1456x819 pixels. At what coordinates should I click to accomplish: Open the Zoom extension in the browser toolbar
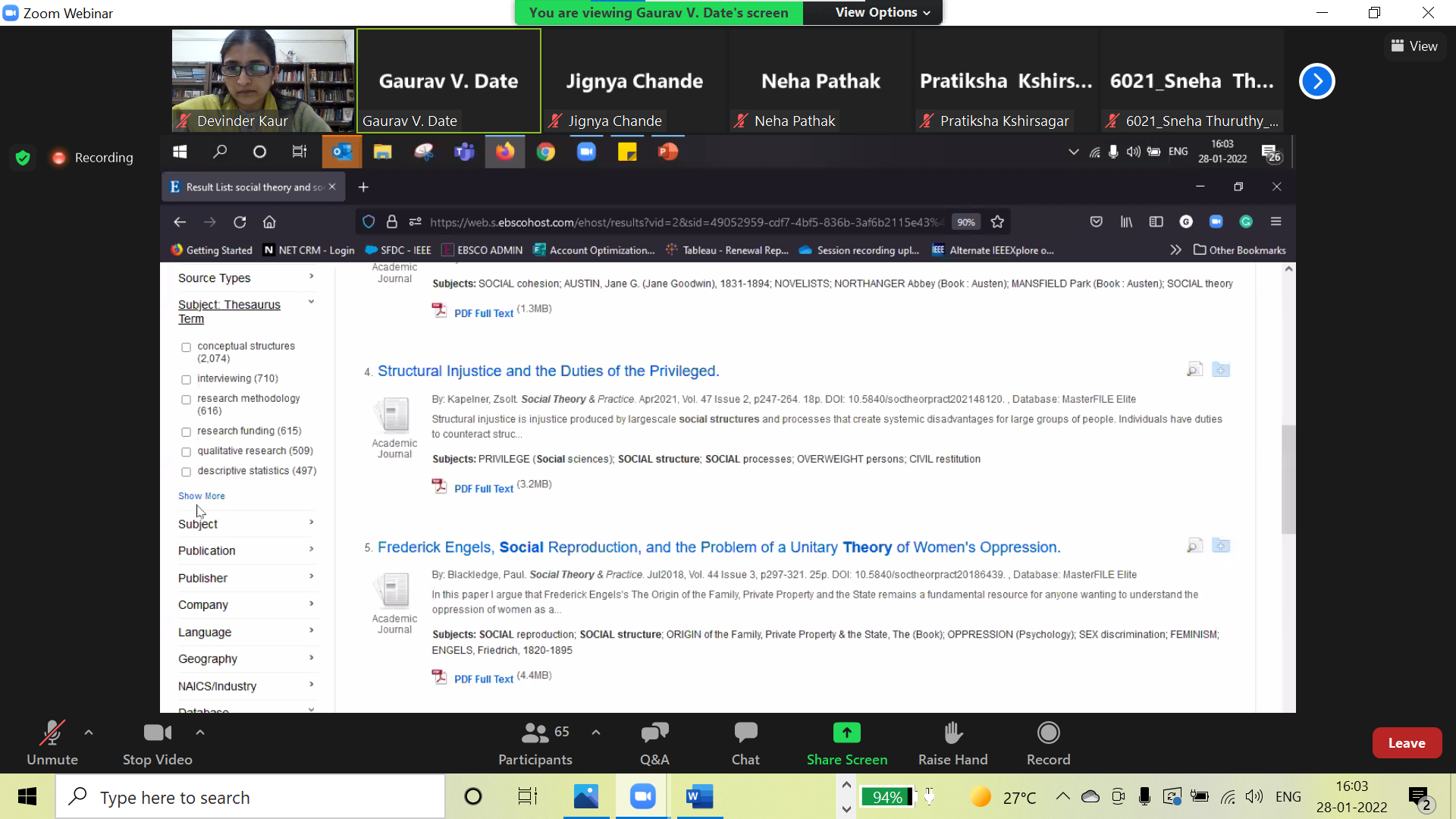[x=1216, y=221]
